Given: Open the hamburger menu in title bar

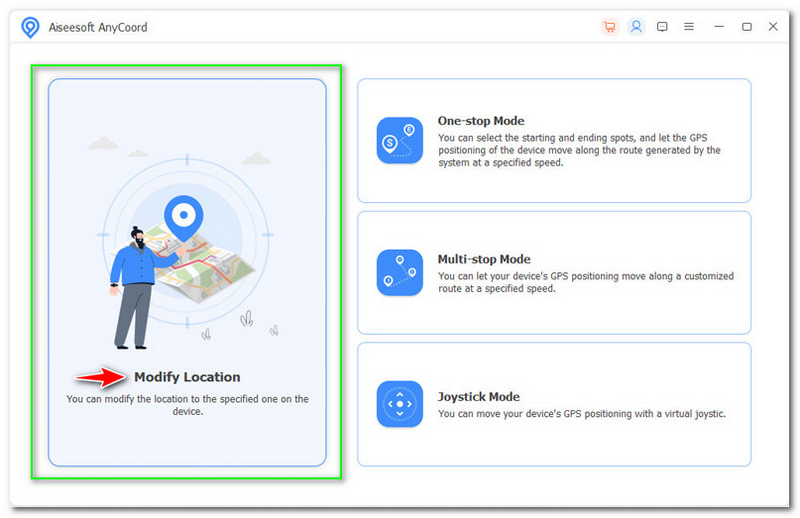Looking at the screenshot, I should [689, 27].
